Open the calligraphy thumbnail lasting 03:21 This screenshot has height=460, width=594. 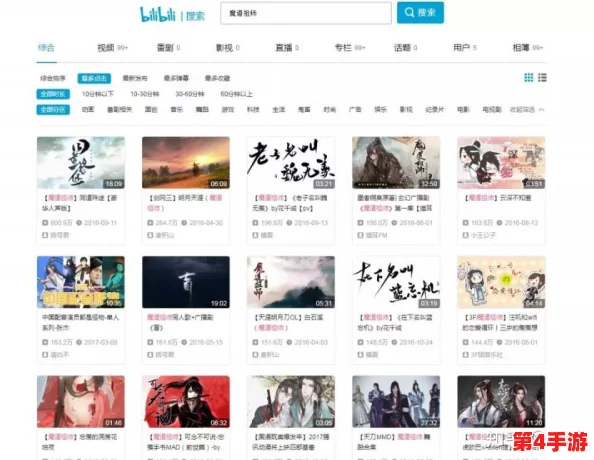tap(291, 163)
